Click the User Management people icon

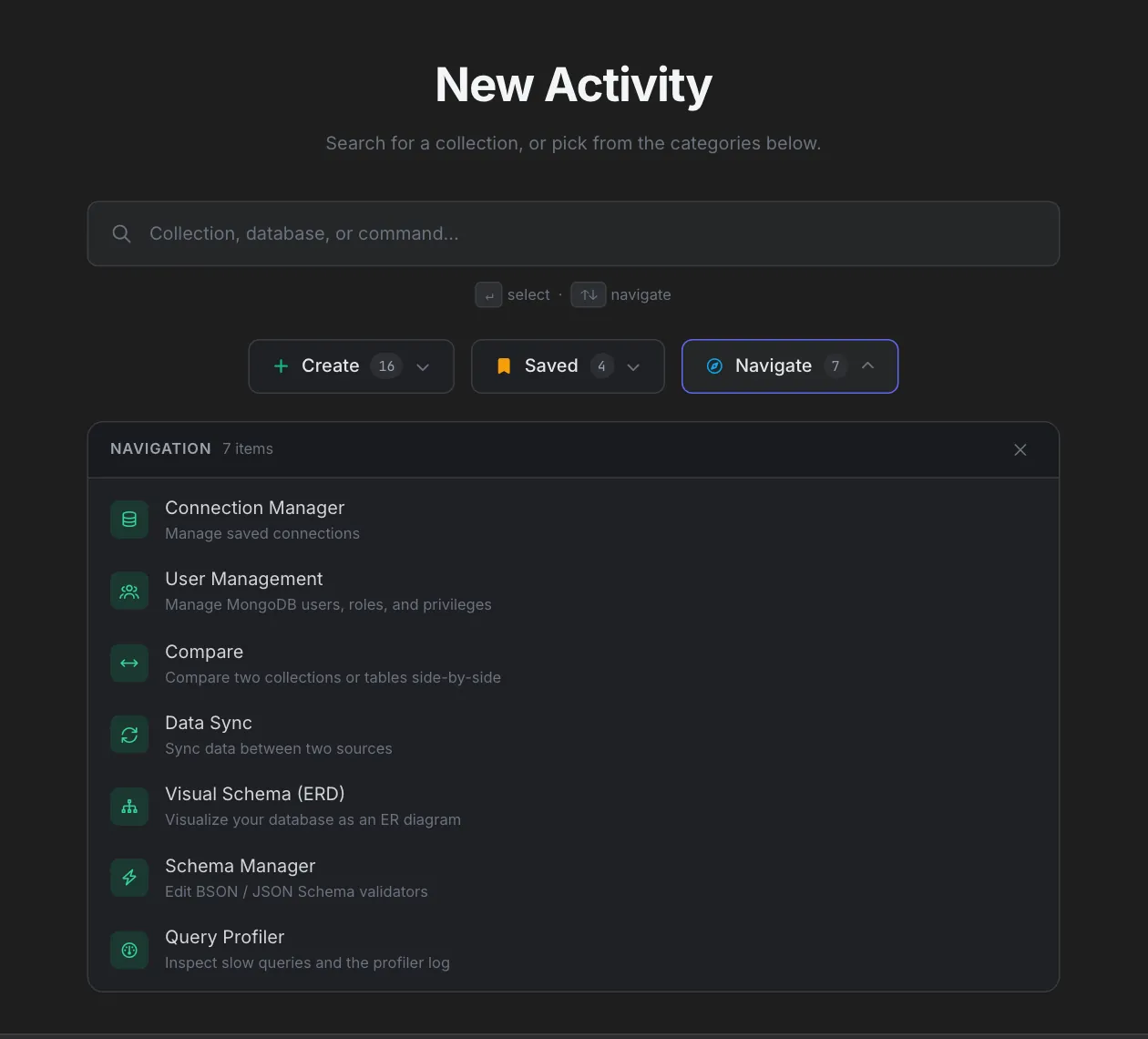(x=129, y=591)
